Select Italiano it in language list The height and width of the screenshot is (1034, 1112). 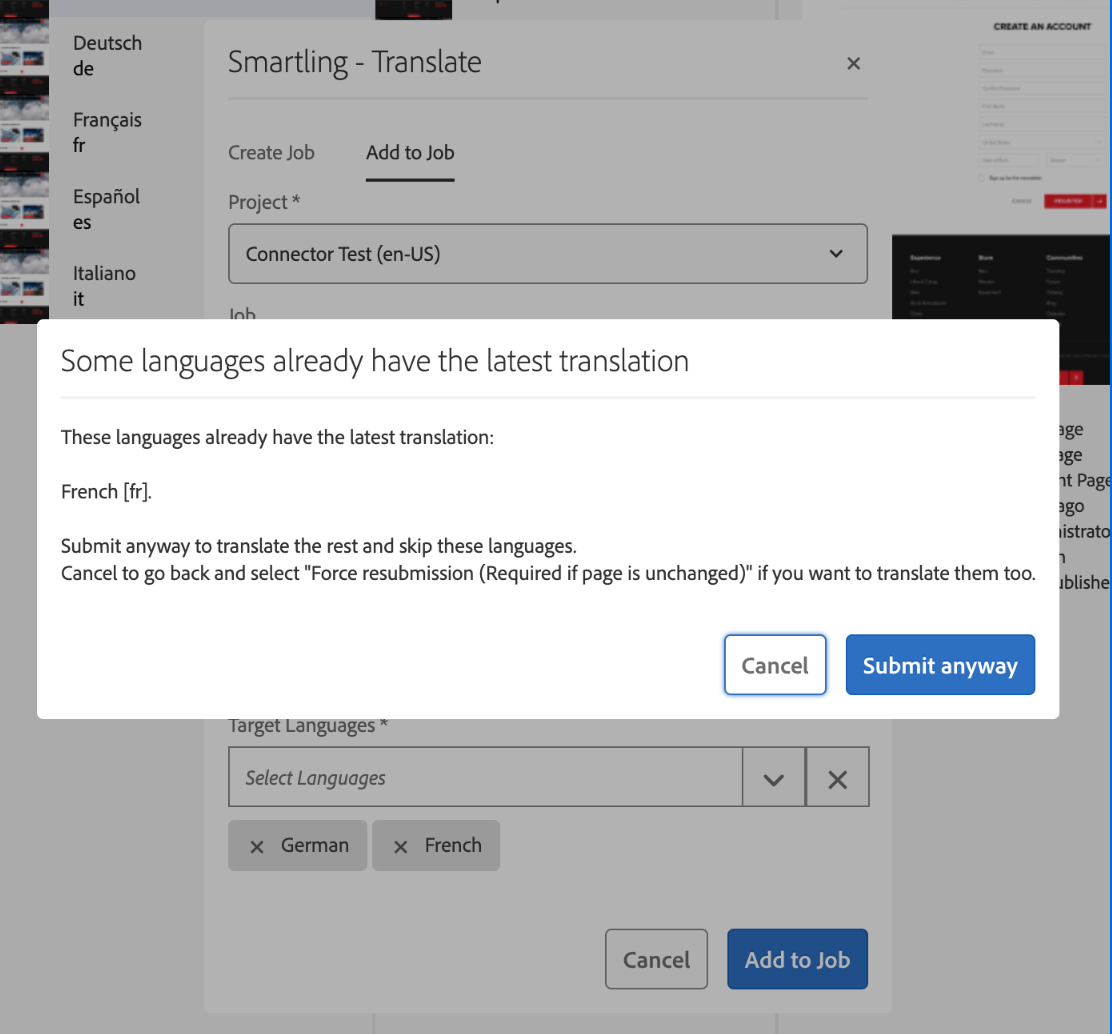pos(104,286)
